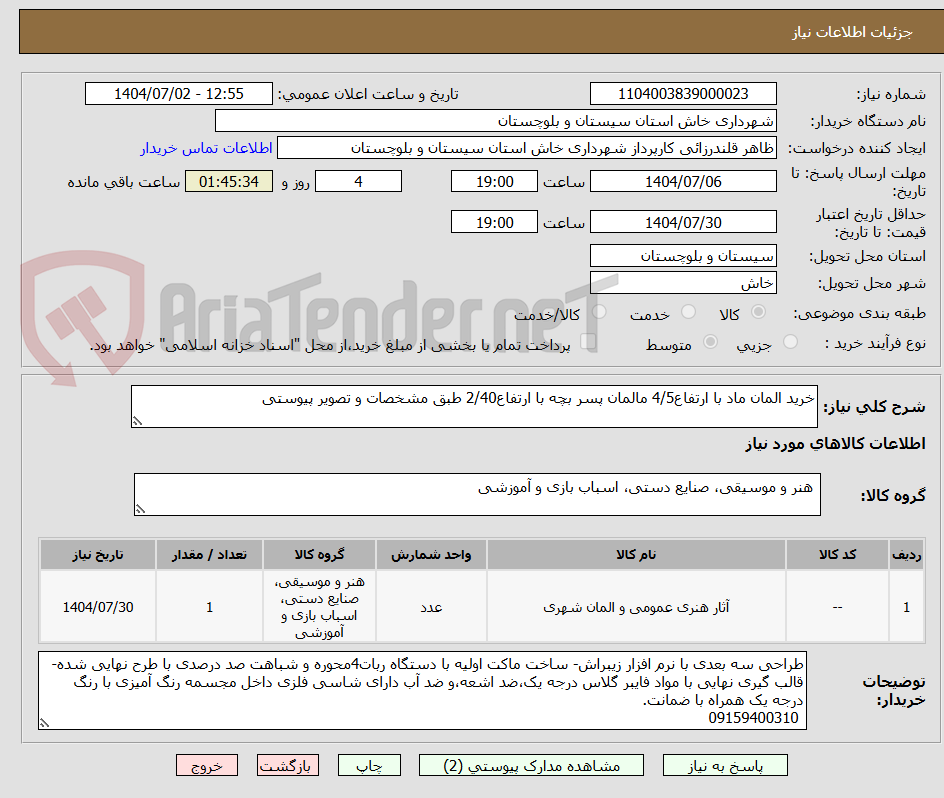944x798 pixels.
Task: Click the سیستان و بلوچستان province field
Action: [x=683, y=256]
